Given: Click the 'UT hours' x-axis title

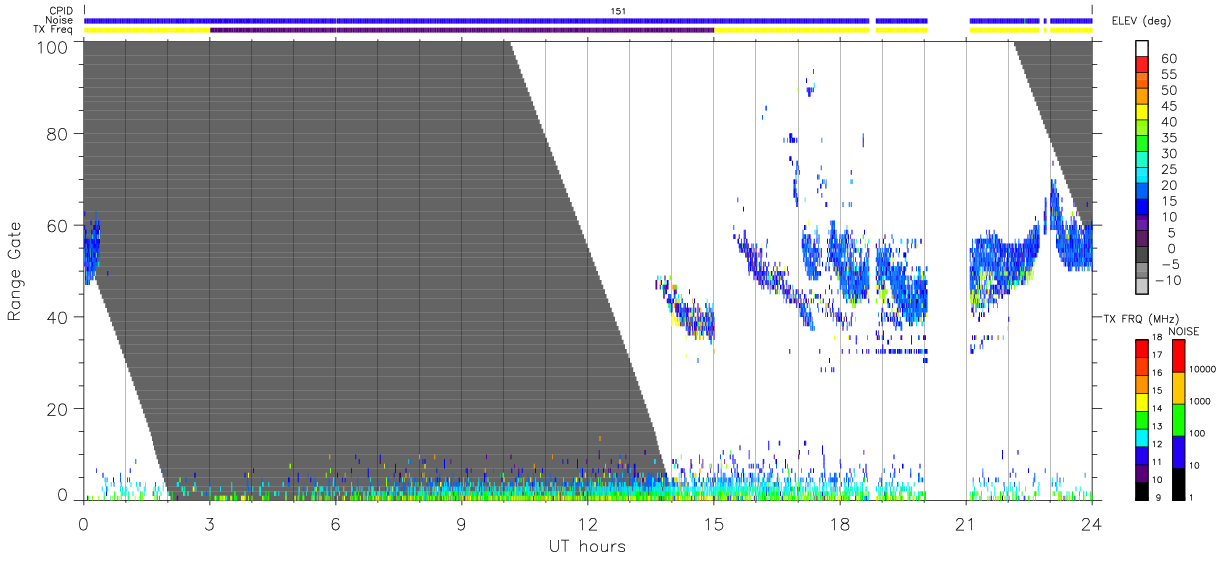Looking at the screenshot, I should tap(587, 547).
